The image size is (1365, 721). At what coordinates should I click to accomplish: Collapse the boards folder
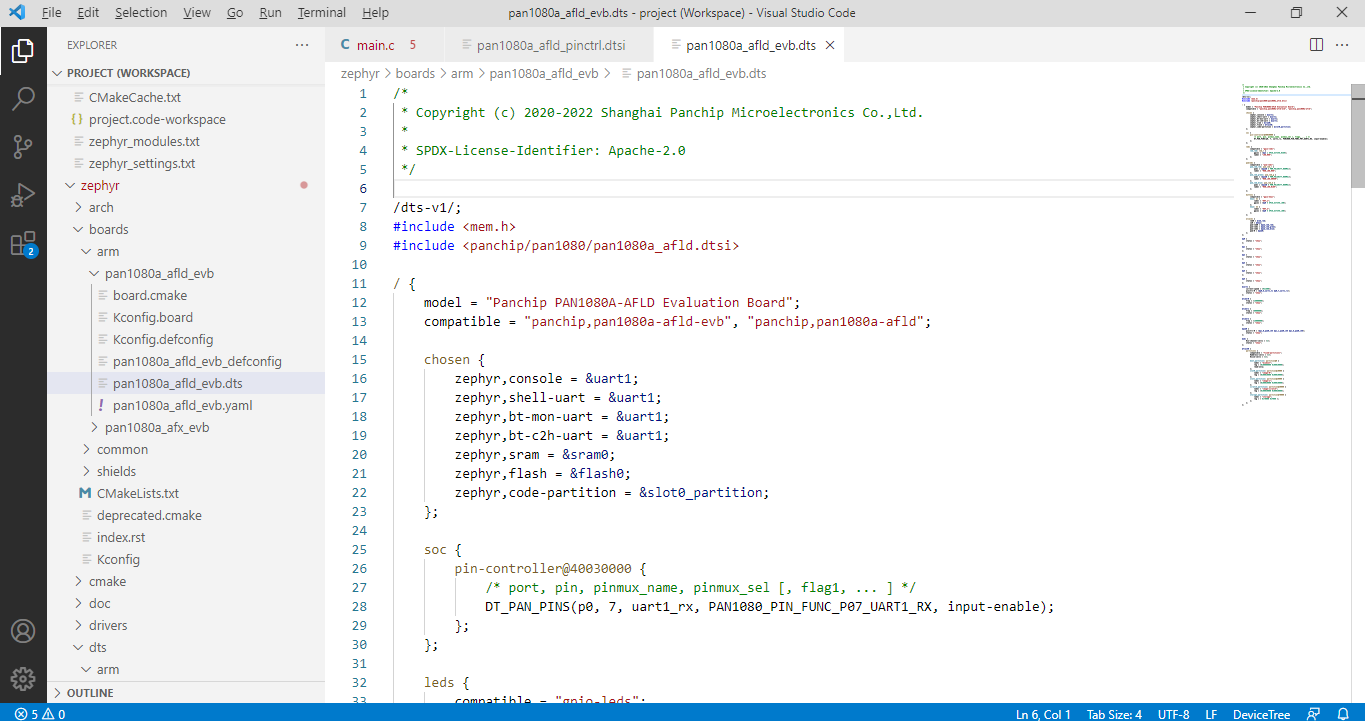coord(186,229)
